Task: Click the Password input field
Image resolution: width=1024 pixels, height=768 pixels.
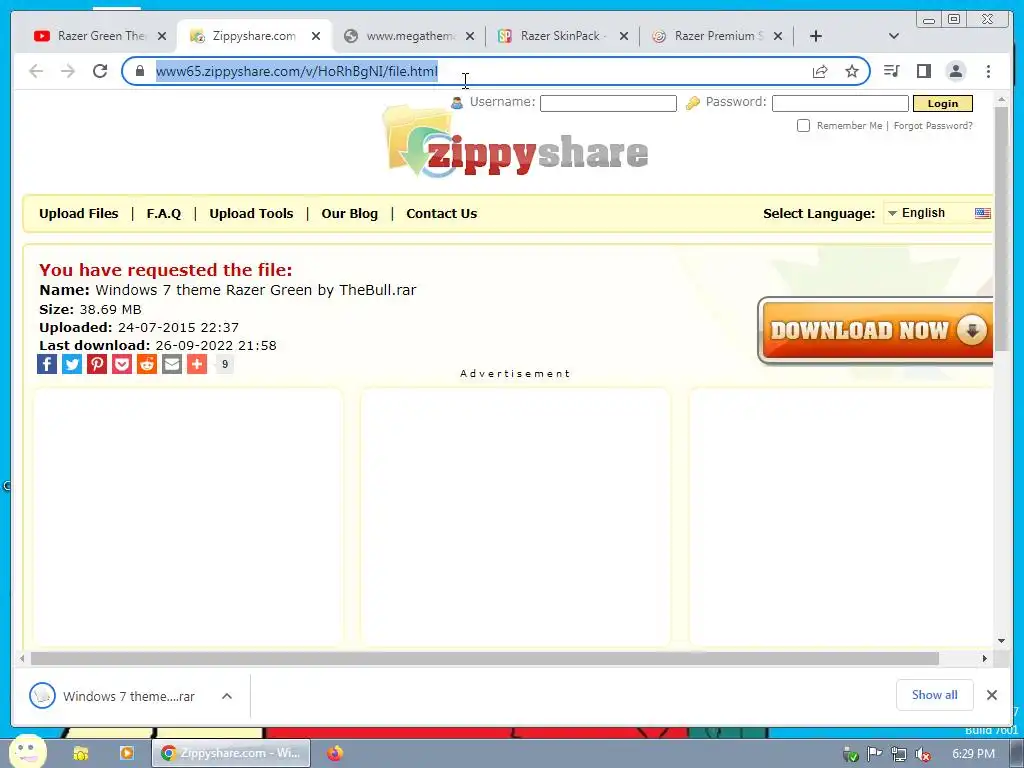Action: pyautogui.click(x=840, y=103)
